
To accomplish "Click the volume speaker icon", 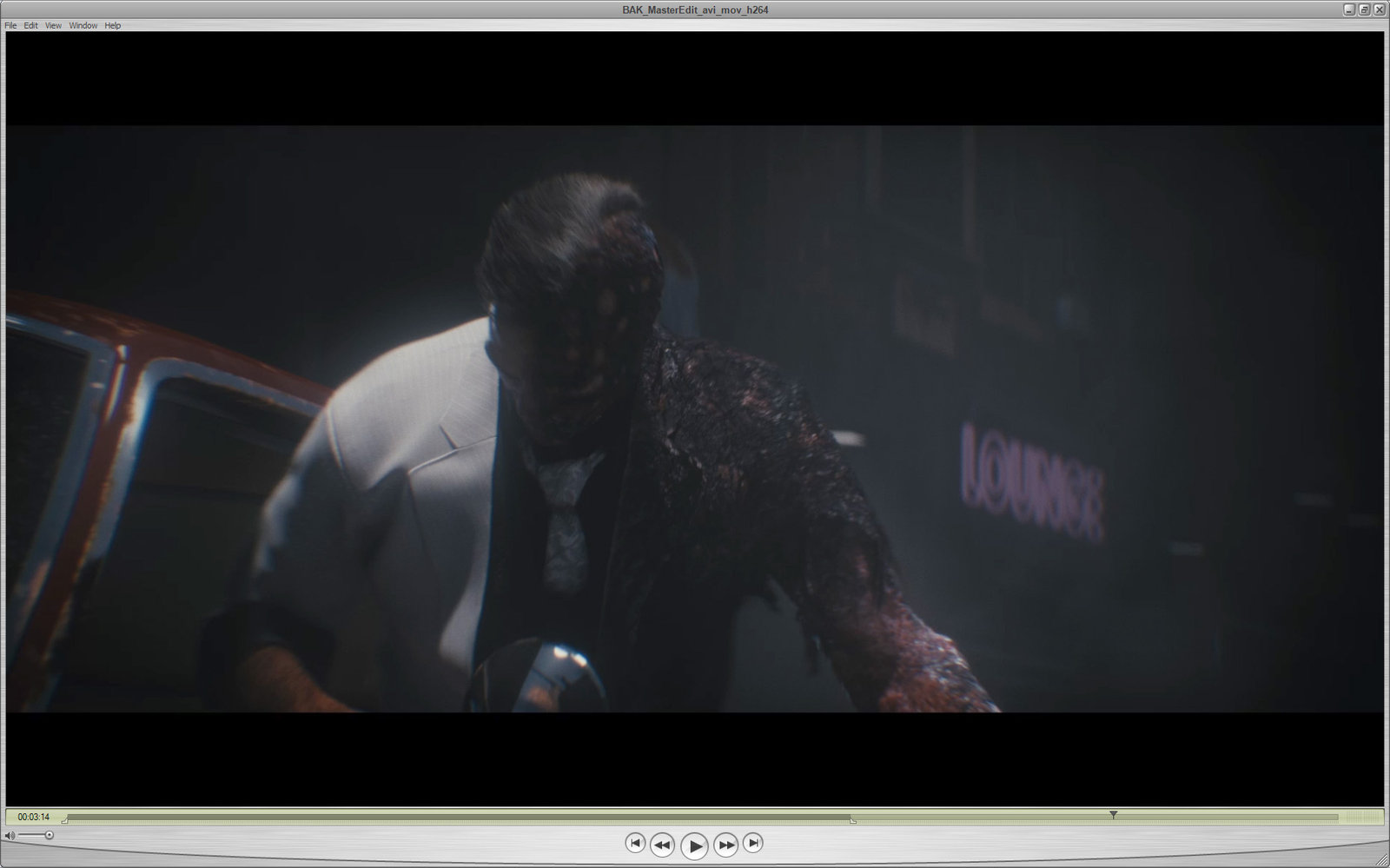I will click(x=10, y=836).
